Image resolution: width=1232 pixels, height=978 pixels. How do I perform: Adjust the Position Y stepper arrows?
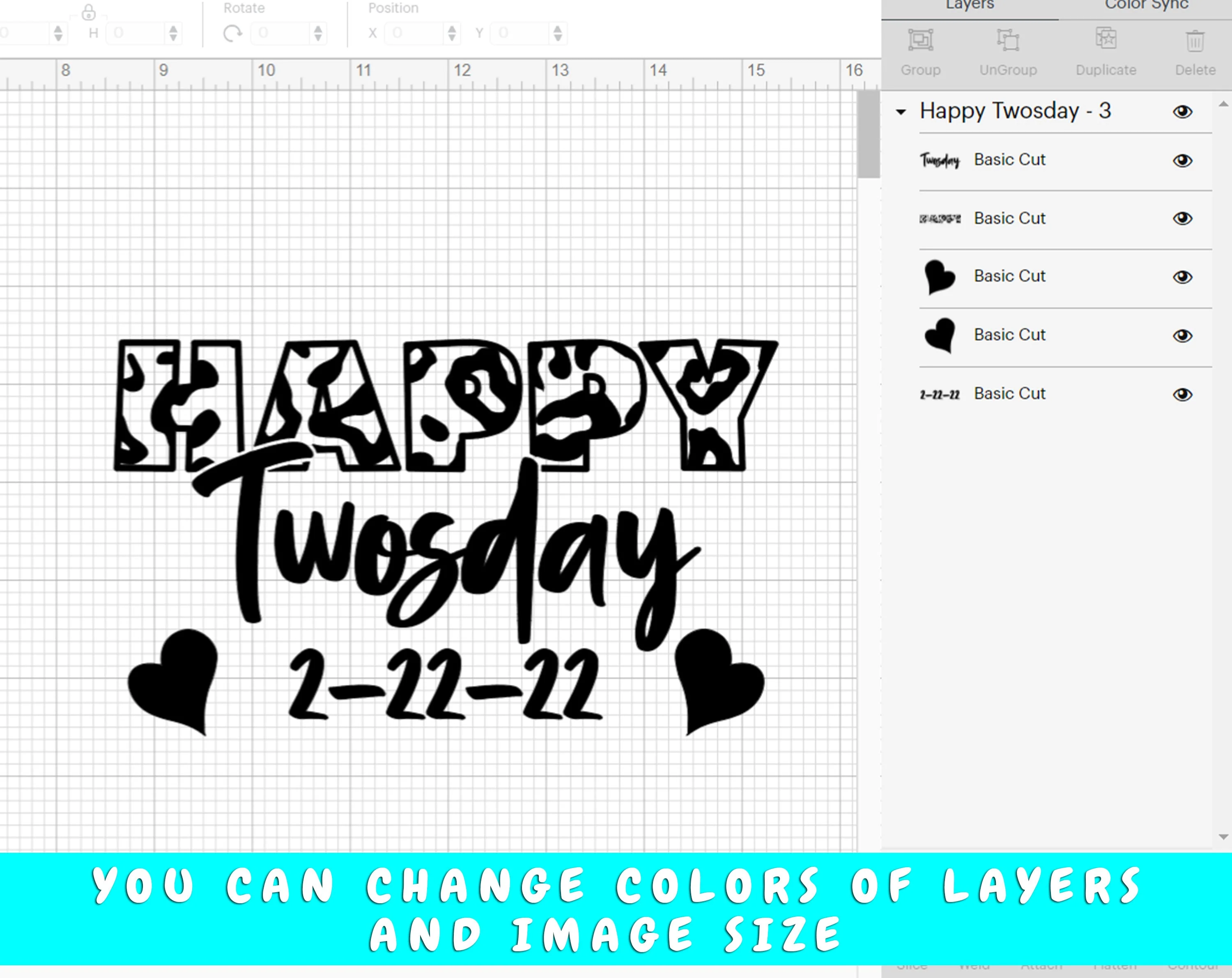click(x=558, y=33)
